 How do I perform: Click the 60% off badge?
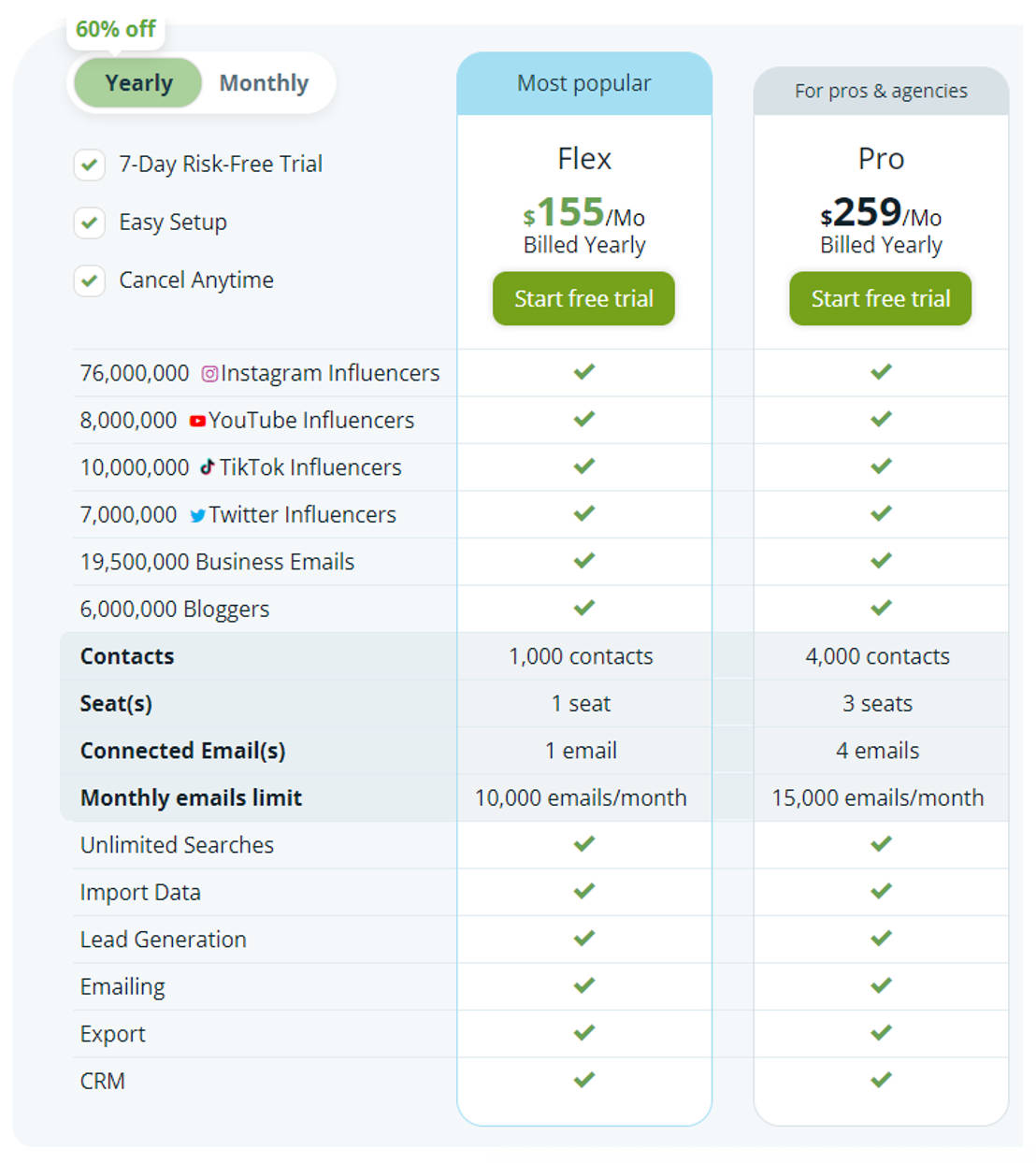[x=116, y=30]
